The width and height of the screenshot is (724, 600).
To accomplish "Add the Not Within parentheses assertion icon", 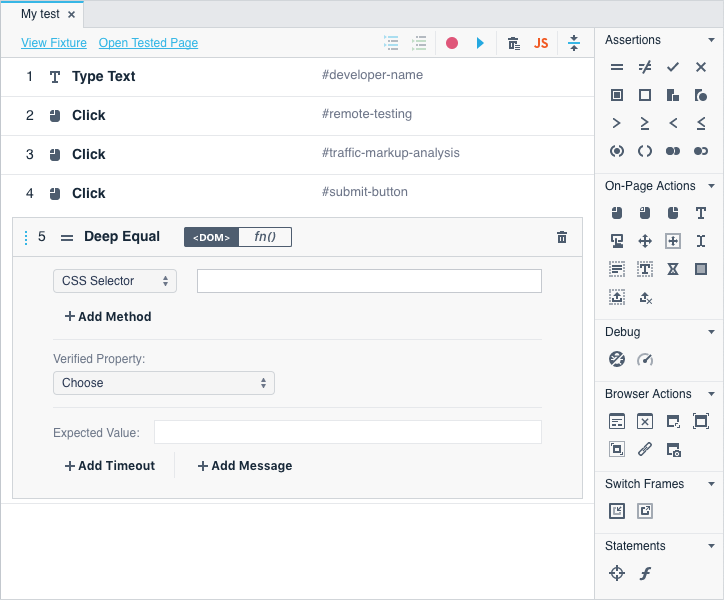I will pos(645,151).
